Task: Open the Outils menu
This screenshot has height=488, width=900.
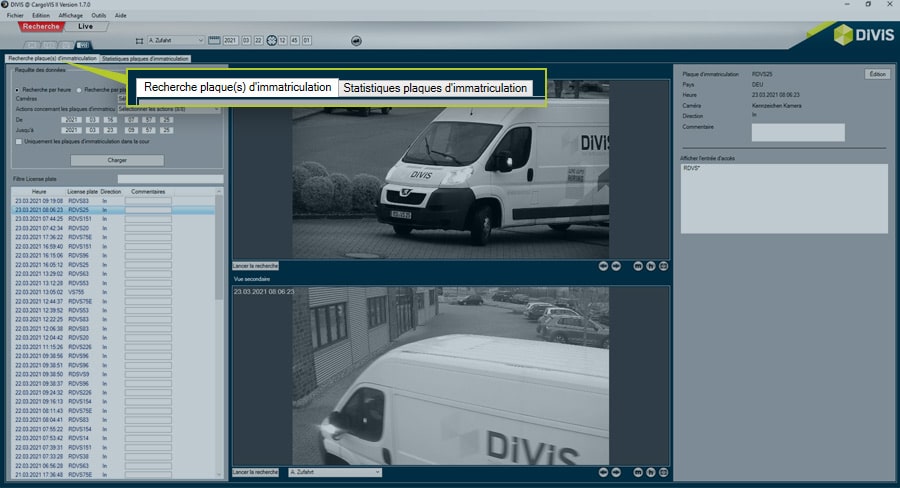Action: pos(99,16)
